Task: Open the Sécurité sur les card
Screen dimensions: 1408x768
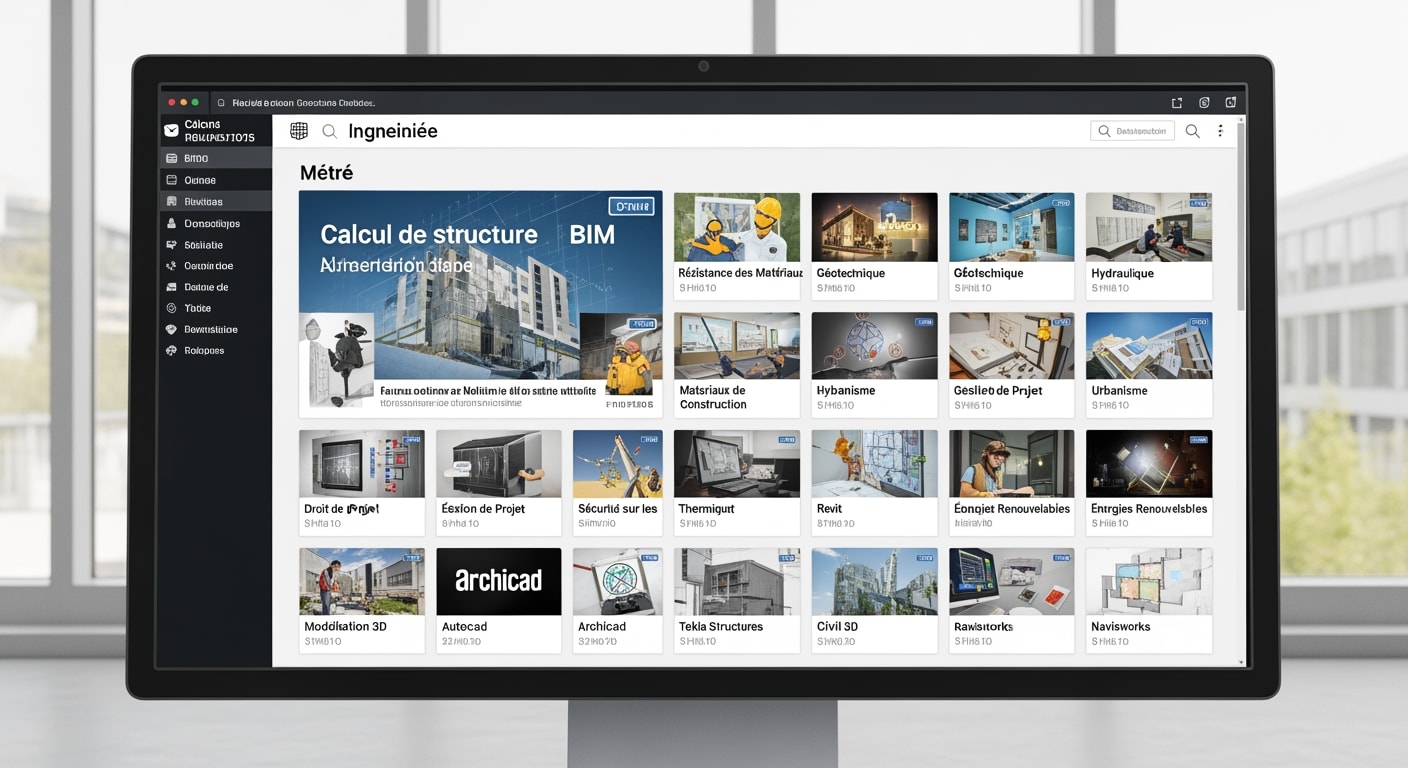Action: [617, 483]
